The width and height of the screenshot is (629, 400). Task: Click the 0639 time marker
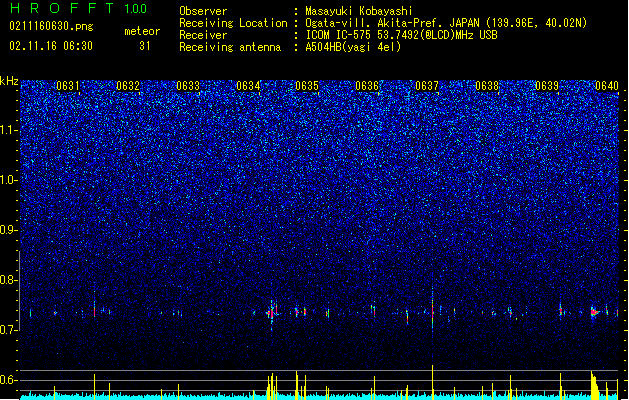pos(547,85)
